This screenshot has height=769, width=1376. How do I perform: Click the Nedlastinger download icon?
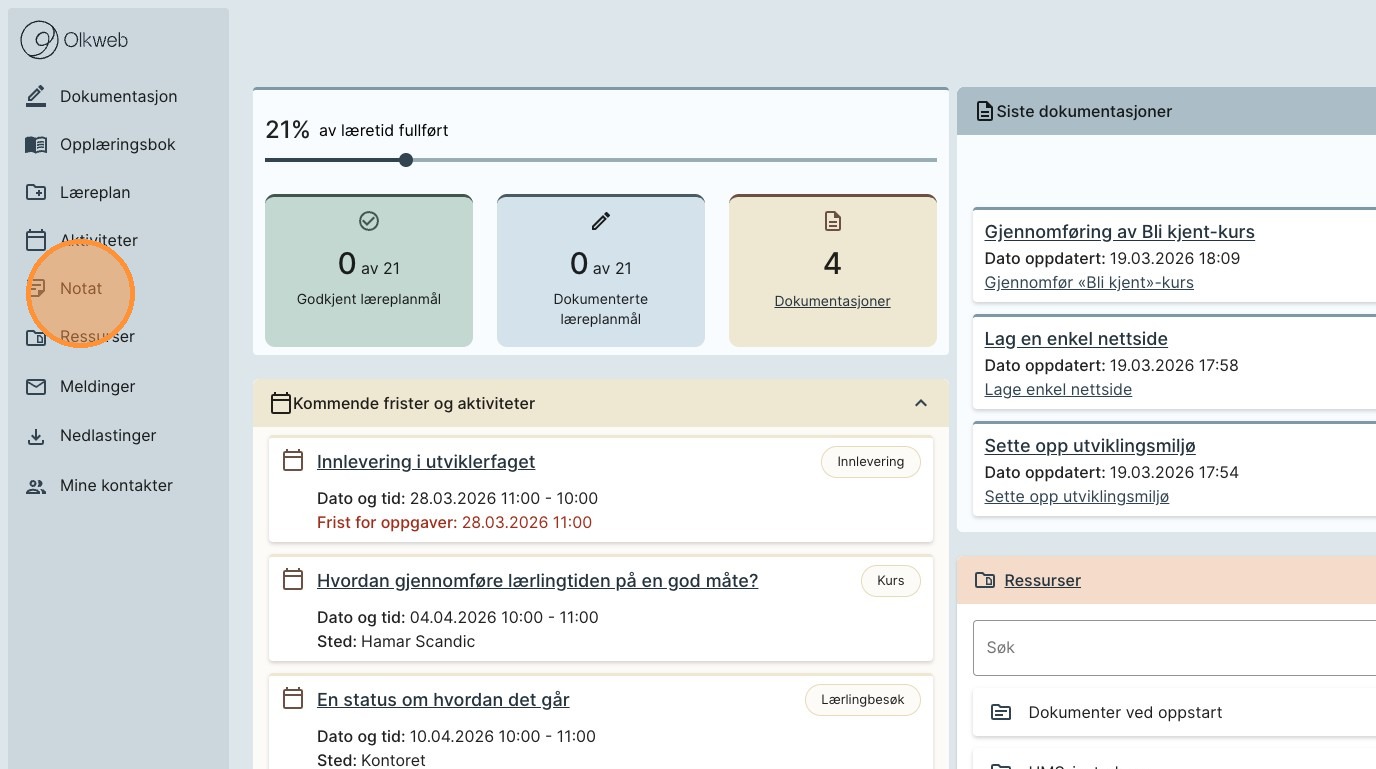(x=36, y=436)
